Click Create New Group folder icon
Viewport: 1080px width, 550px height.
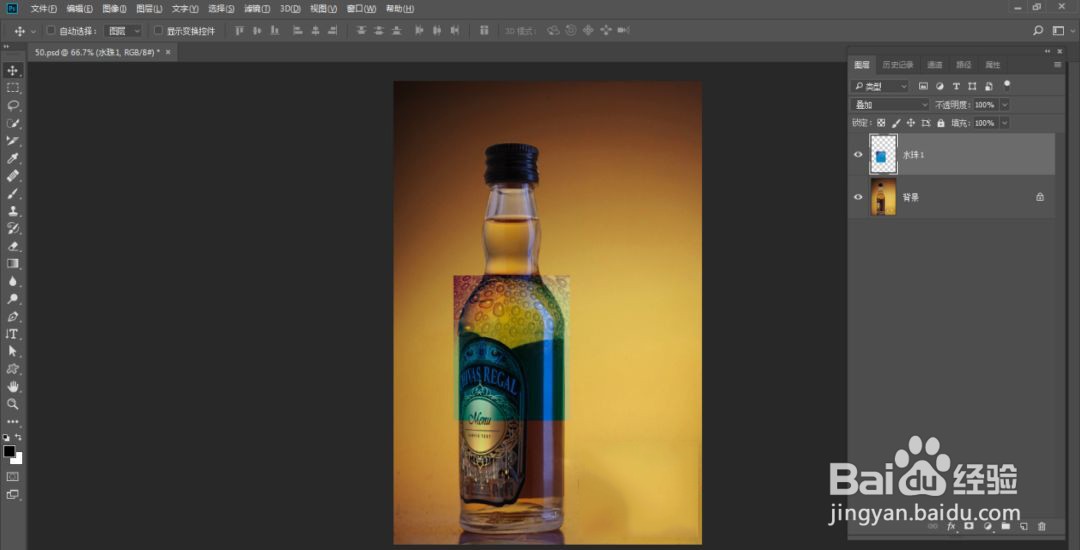point(1005,527)
